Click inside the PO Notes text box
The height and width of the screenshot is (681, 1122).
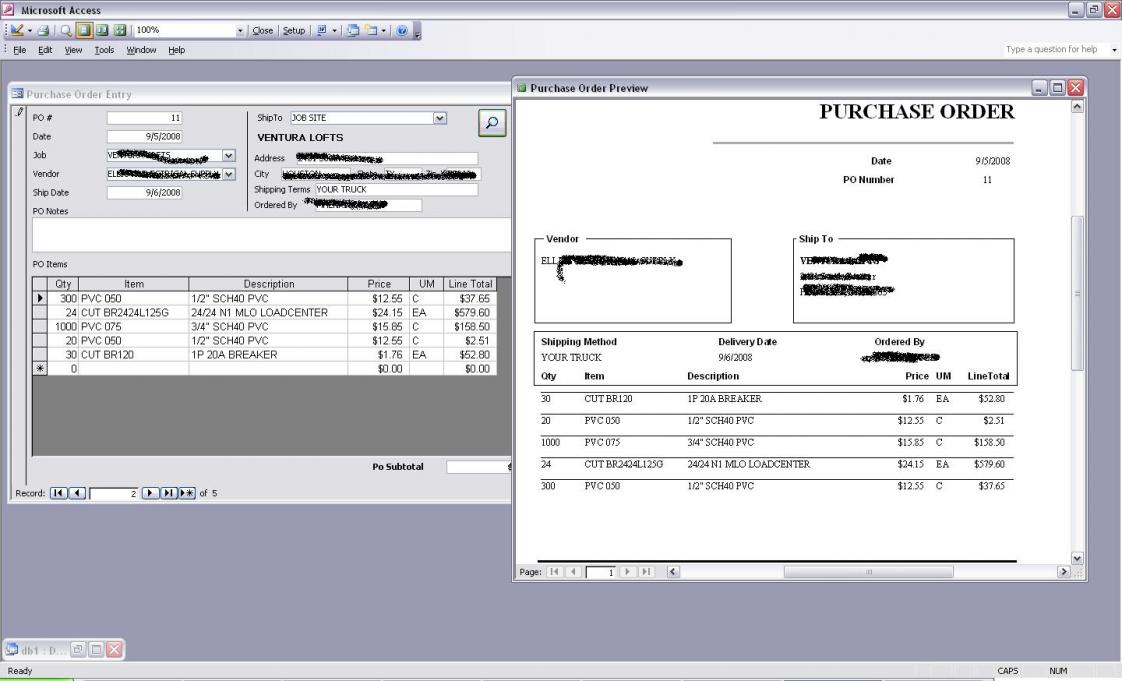(x=272, y=235)
